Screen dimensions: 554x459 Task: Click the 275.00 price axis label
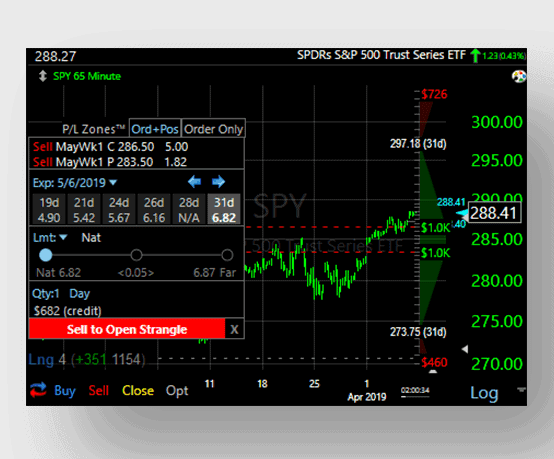click(x=497, y=322)
